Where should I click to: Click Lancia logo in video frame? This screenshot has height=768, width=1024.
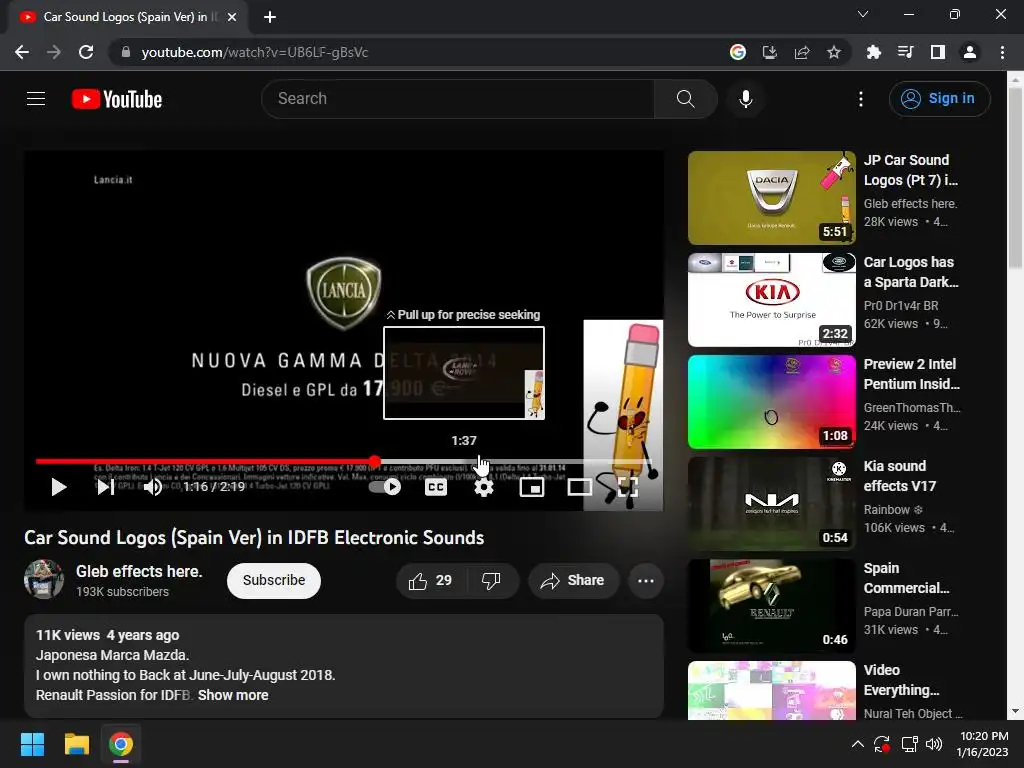click(344, 291)
